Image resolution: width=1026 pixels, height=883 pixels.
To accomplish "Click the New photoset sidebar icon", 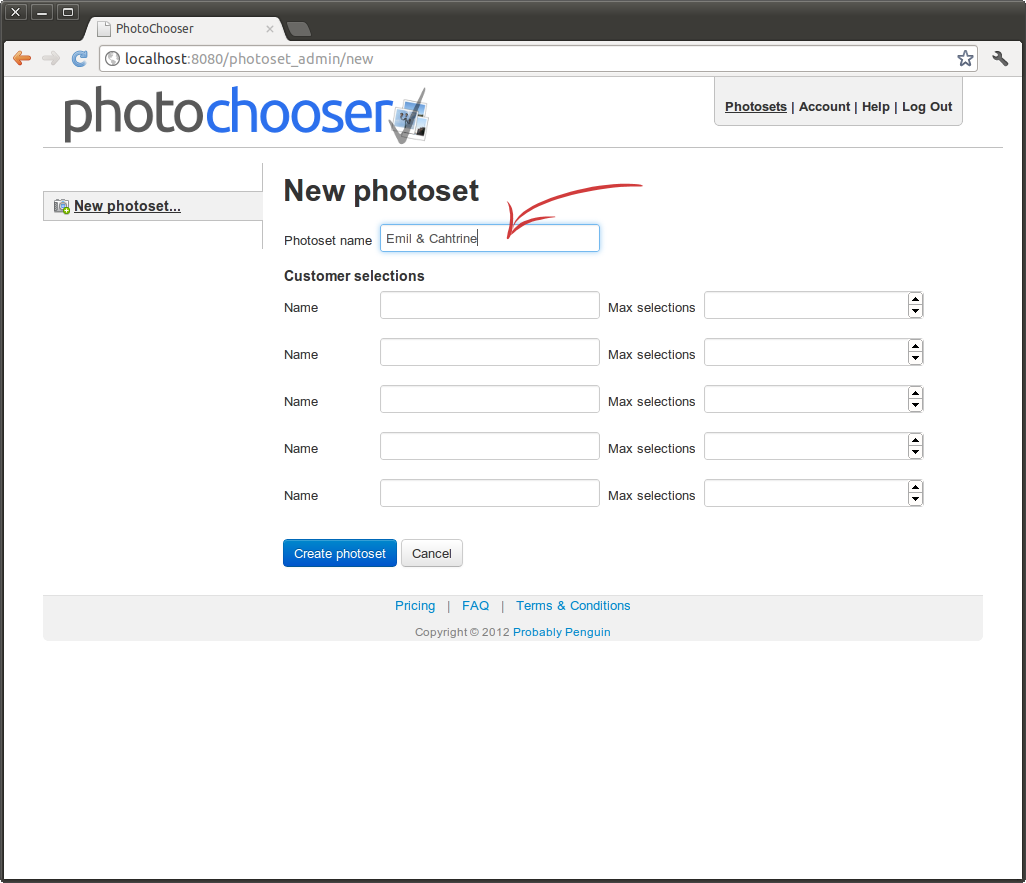I will (x=62, y=206).
